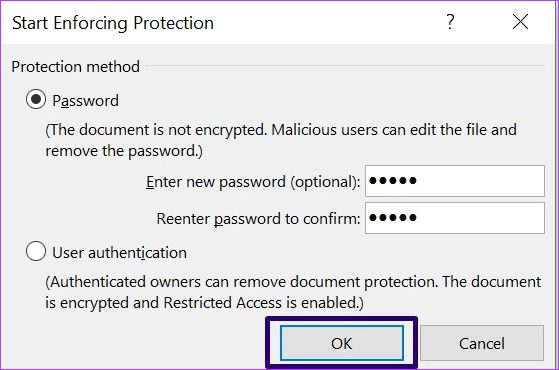Click the Reenter password to confirm box
The image size is (559, 370).
point(455,218)
